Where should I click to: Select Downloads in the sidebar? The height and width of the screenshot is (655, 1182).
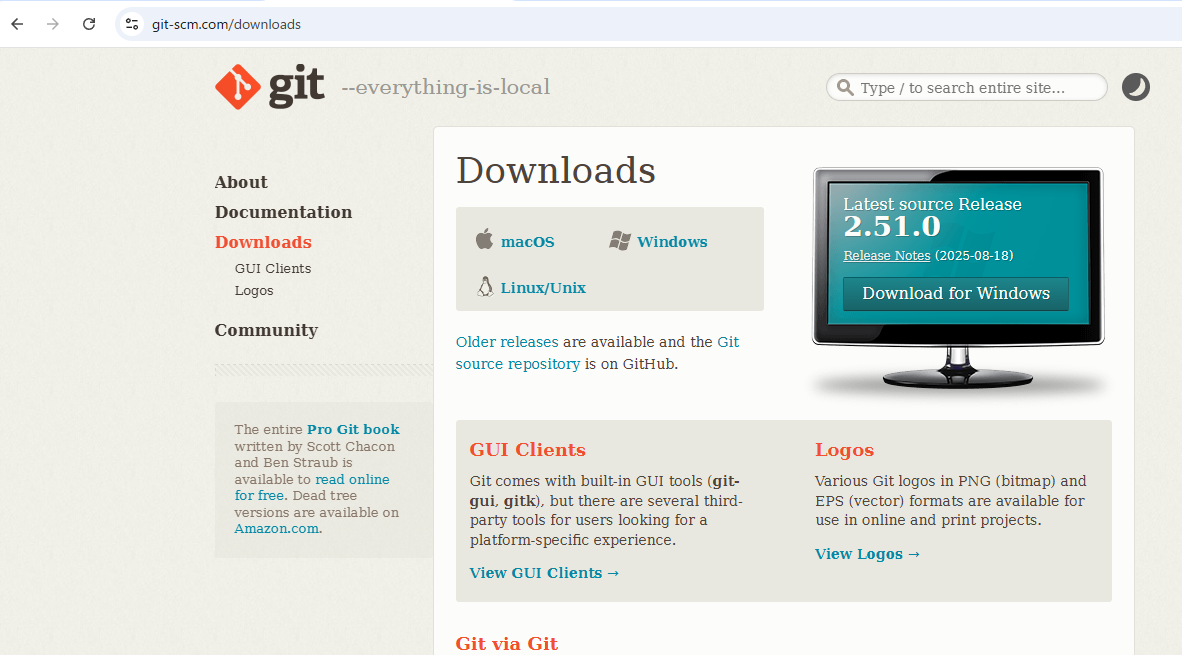[263, 243]
